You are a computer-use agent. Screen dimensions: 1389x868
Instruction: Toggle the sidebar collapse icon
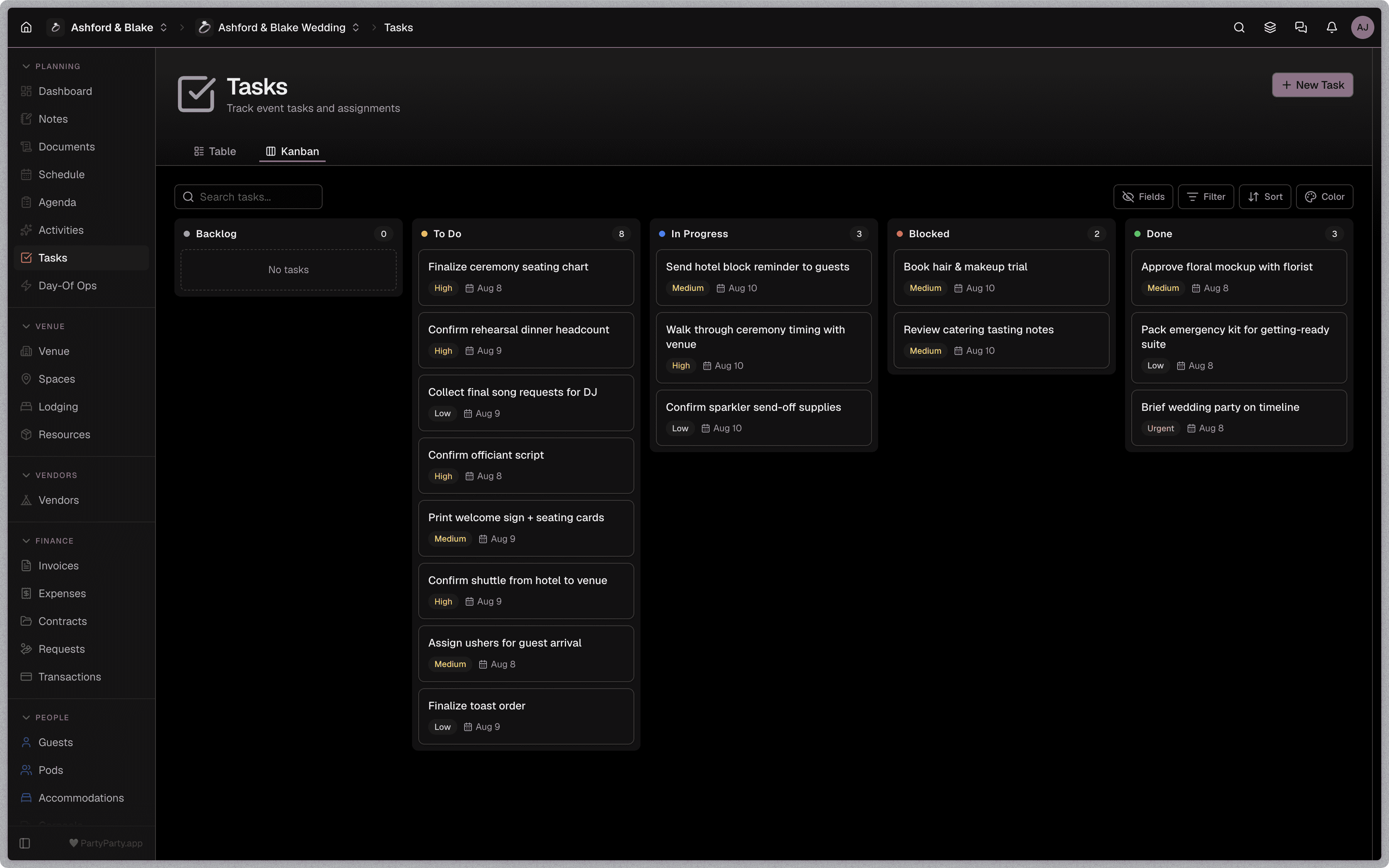(x=25, y=843)
